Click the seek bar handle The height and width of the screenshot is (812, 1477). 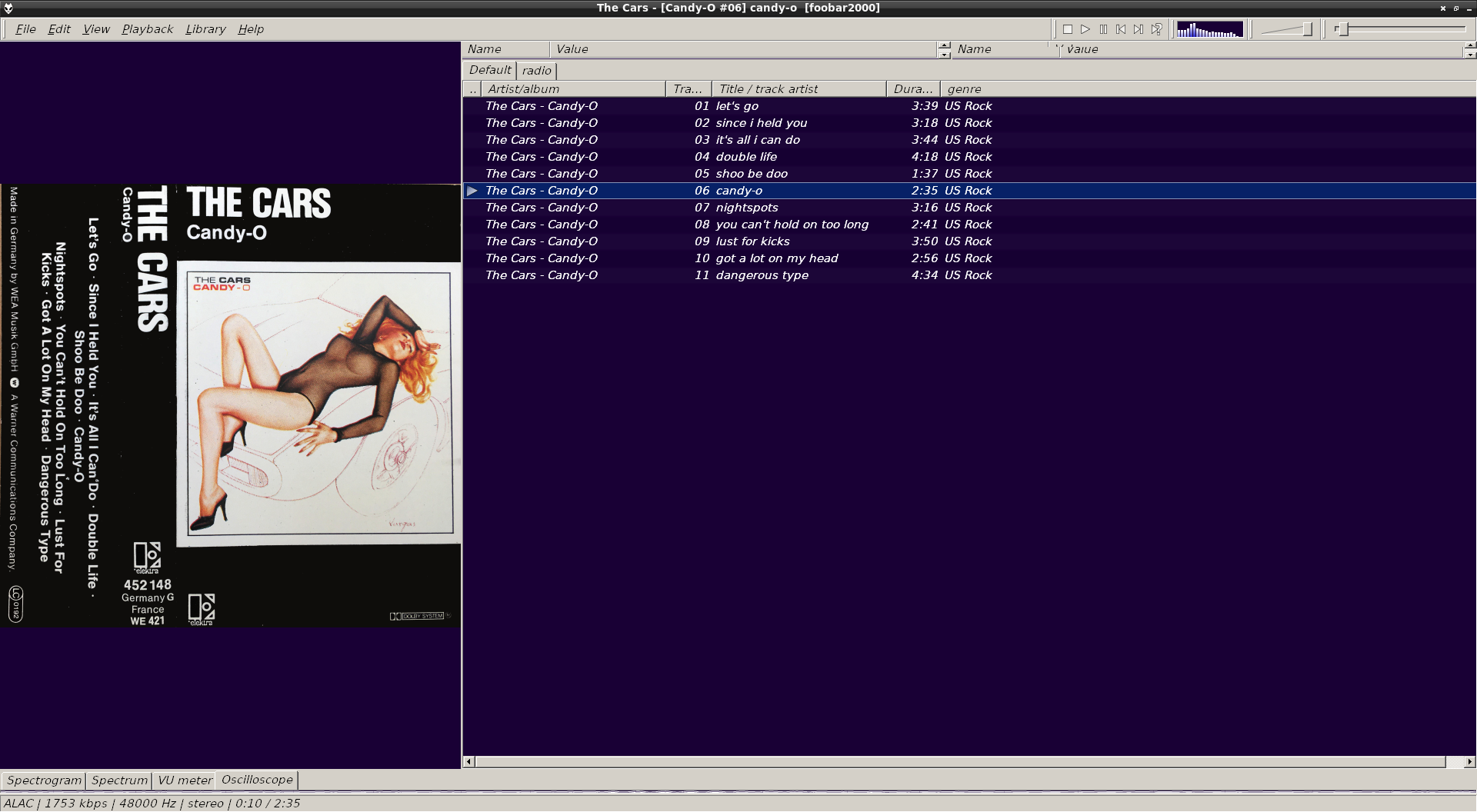pos(1343,29)
